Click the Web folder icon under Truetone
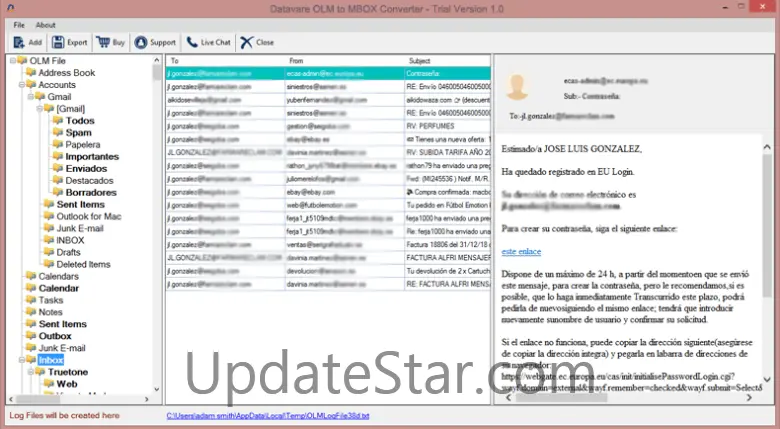 pyautogui.click(x=49, y=383)
